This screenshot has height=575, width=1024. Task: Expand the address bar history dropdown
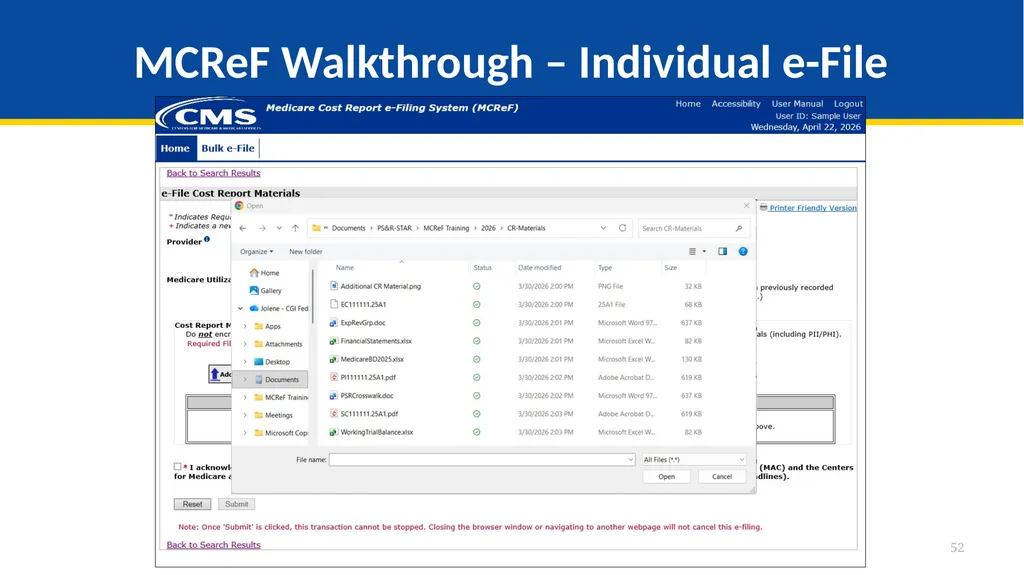pyautogui.click(x=603, y=228)
